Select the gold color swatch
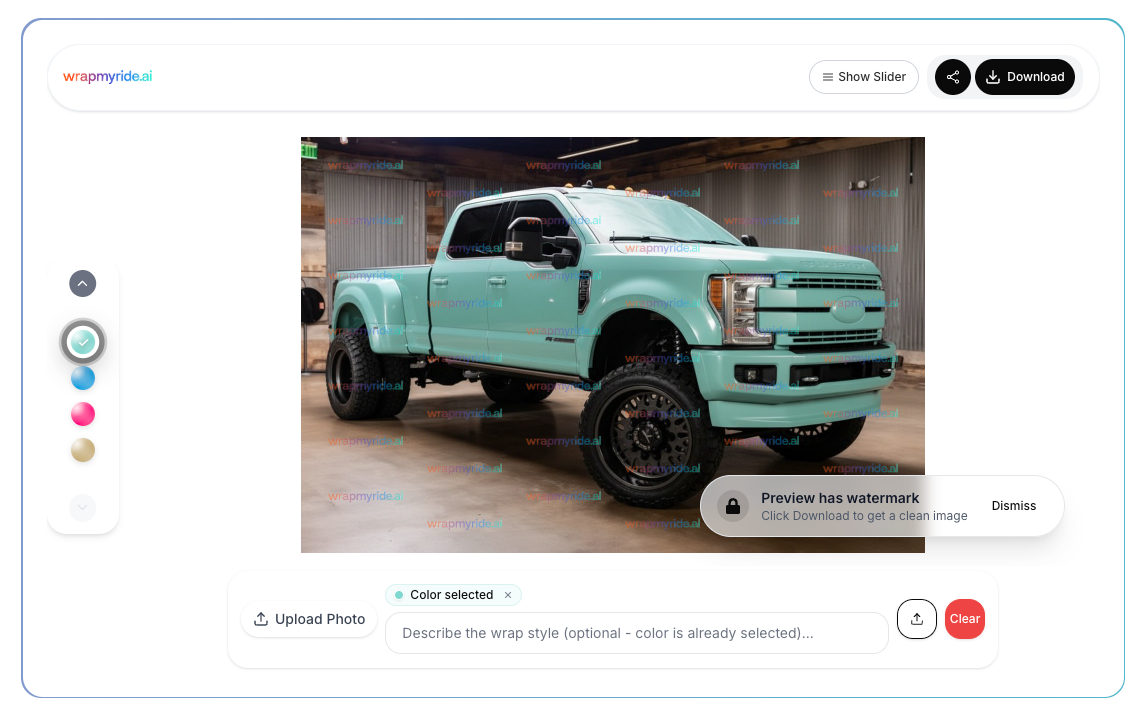The width and height of the screenshot is (1145, 727). coord(83,450)
